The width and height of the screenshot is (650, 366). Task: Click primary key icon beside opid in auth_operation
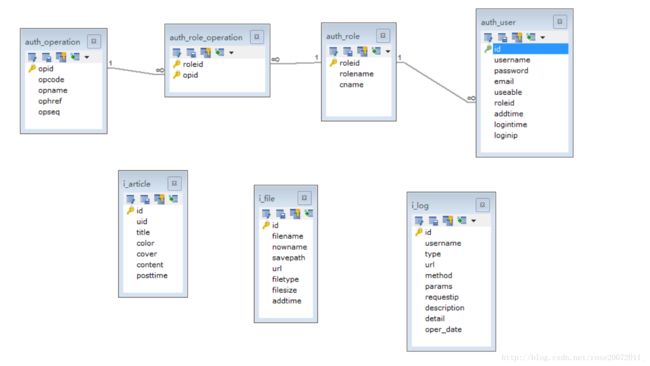(32, 68)
